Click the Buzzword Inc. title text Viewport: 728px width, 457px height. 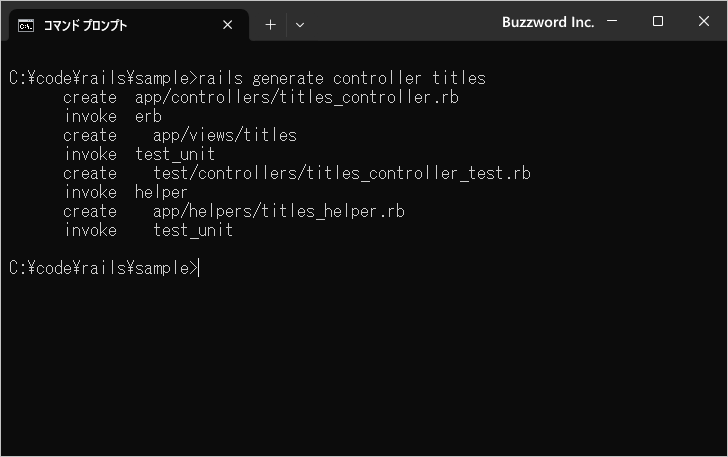(x=548, y=22)
